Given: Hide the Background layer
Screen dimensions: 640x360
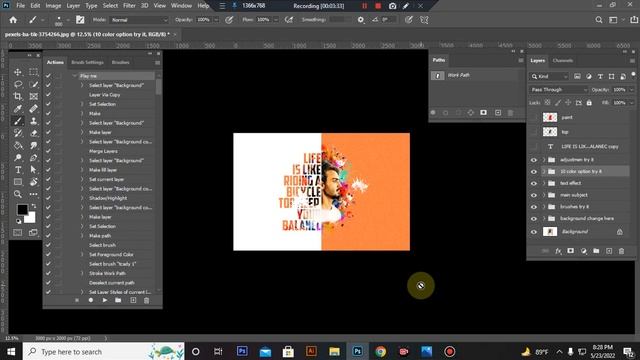Looking at the screenshot, I should (x=533, y=232).
